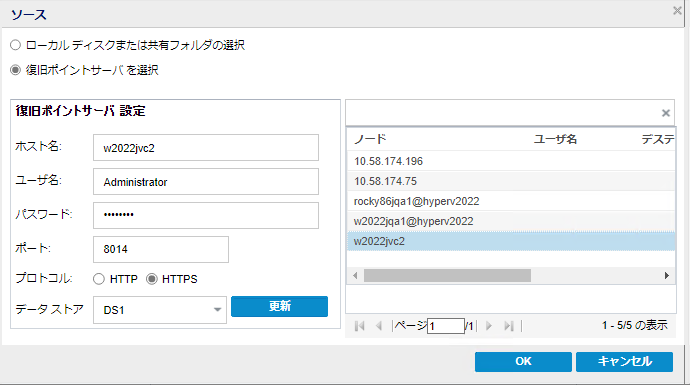Go to first page of node list

(x=360, y=326)
